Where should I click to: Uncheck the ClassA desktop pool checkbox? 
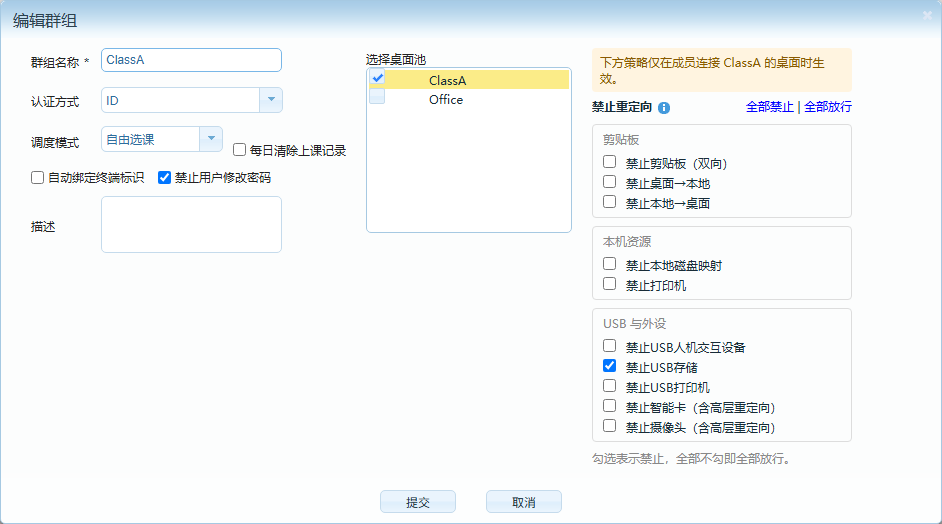coord(377,78)
